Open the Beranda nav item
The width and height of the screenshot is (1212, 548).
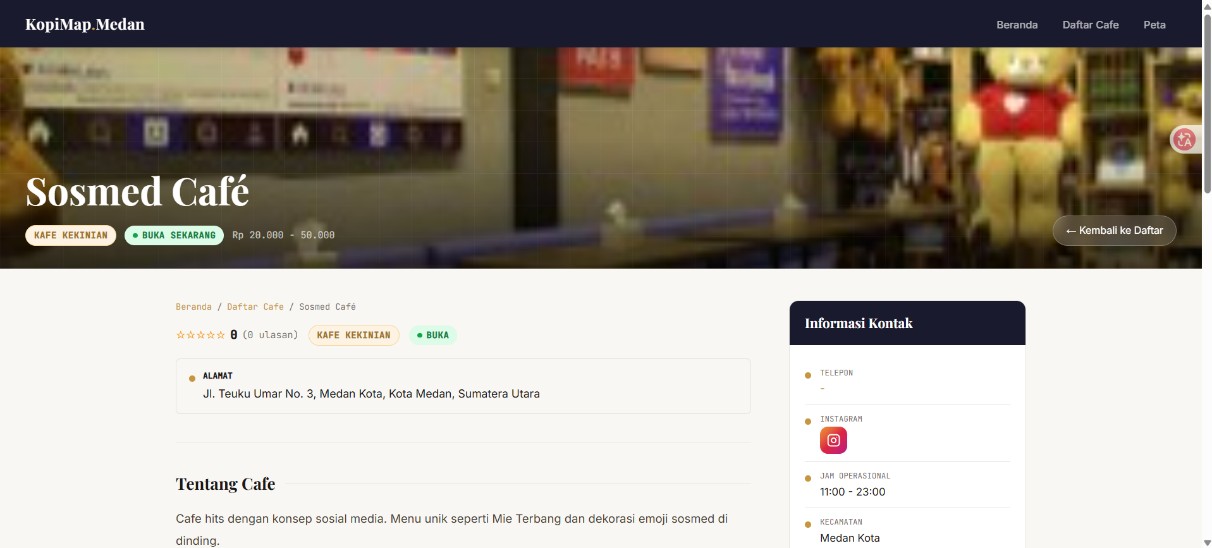[1017, 25]
